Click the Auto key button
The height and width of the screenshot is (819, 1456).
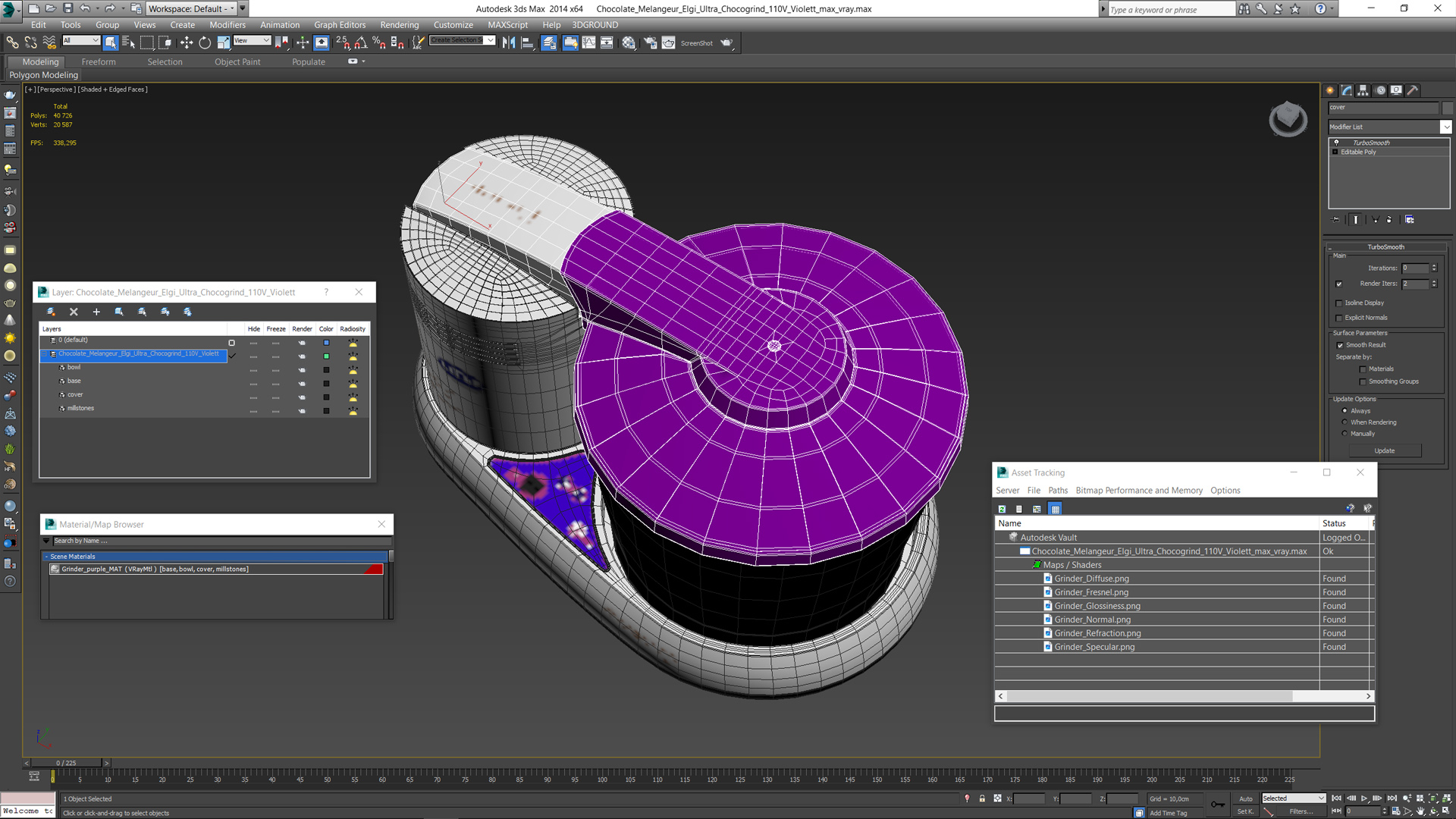click(1246, 799)
